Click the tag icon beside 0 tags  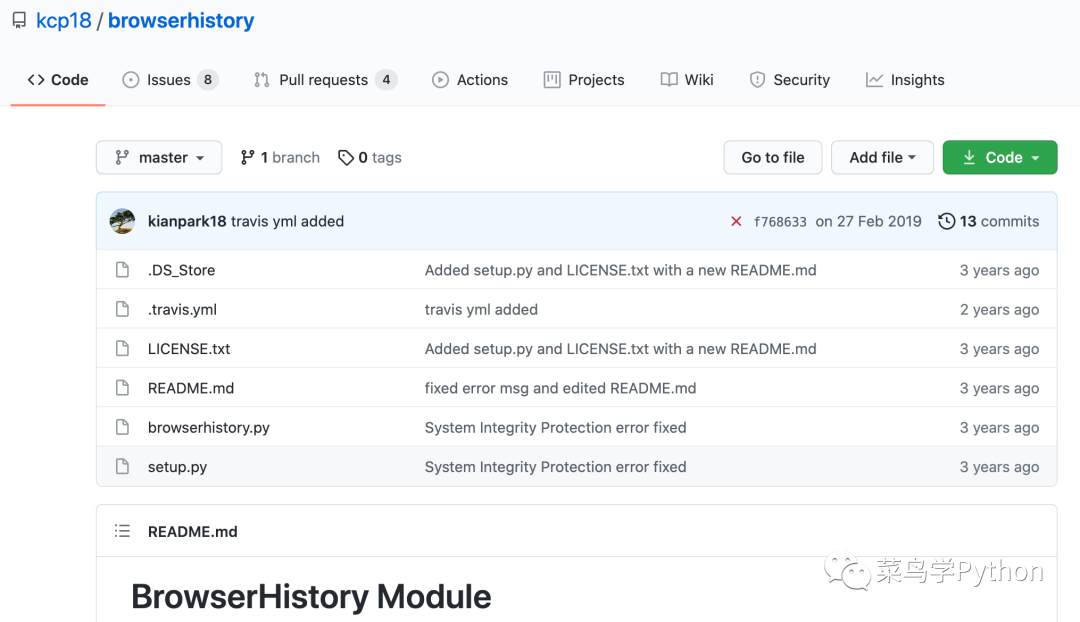[x=346, y=158]
